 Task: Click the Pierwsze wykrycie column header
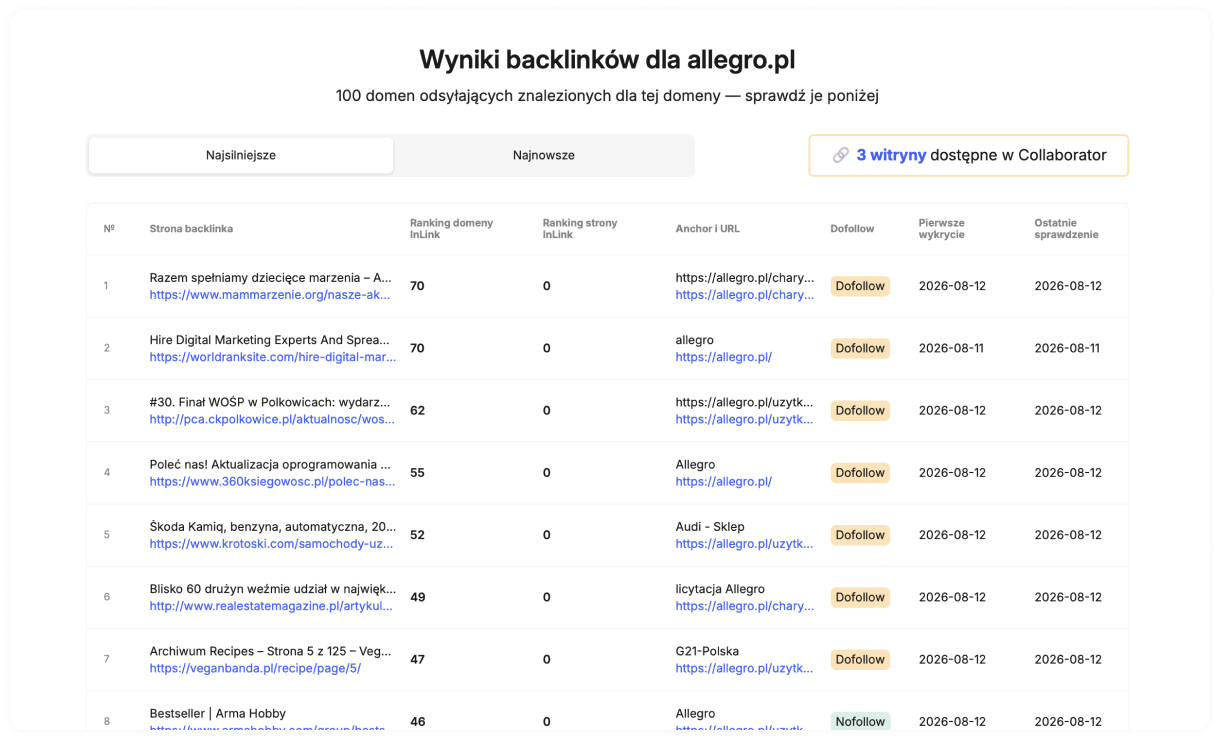click(x=942, y=229)
